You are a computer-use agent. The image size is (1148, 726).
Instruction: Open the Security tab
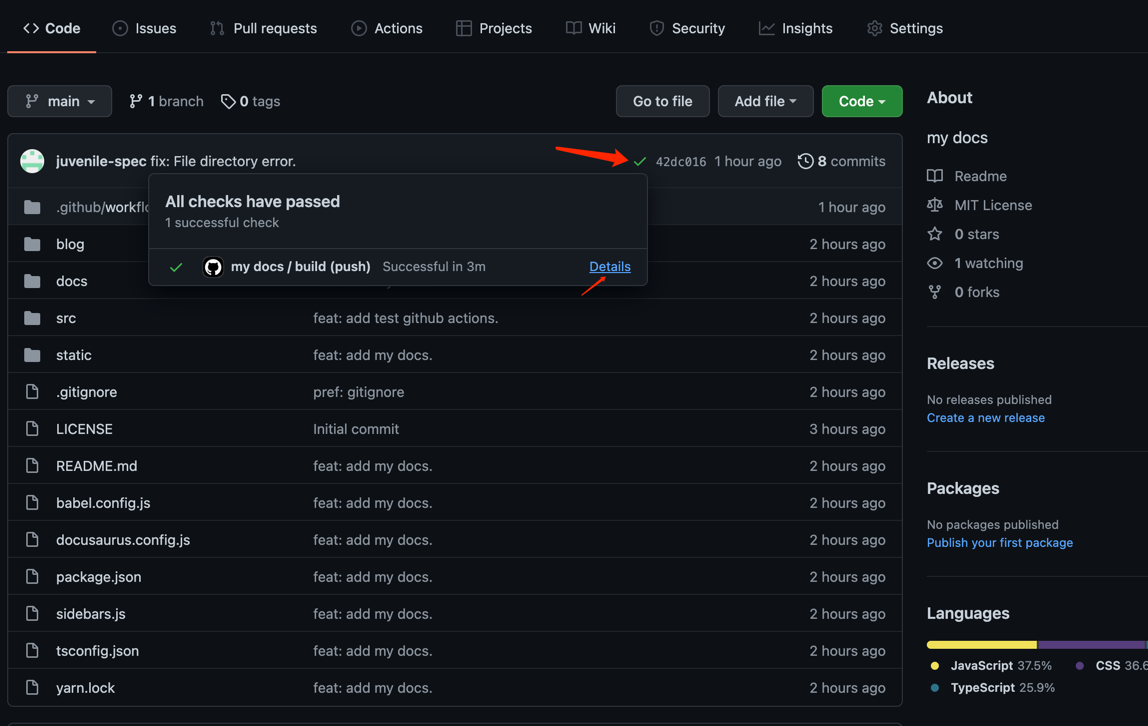coord(687,29)
